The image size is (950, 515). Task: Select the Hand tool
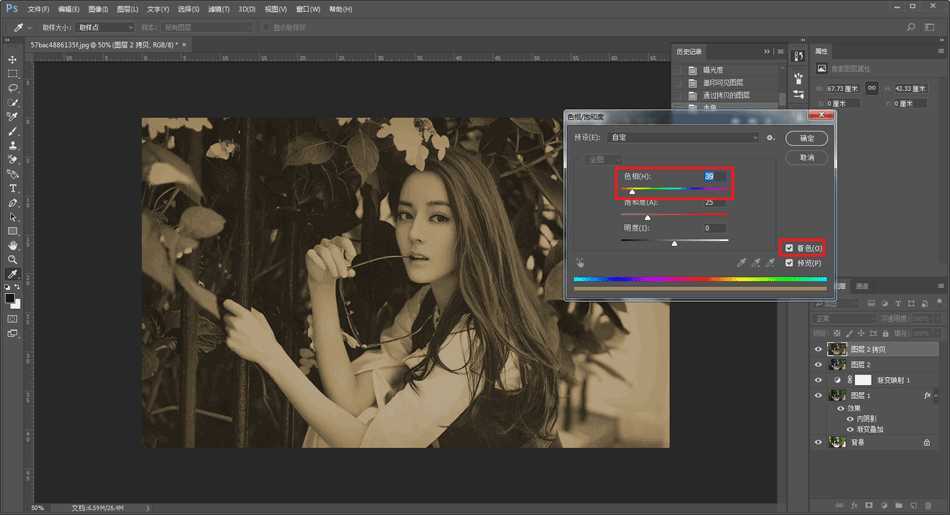coord(13,245)
